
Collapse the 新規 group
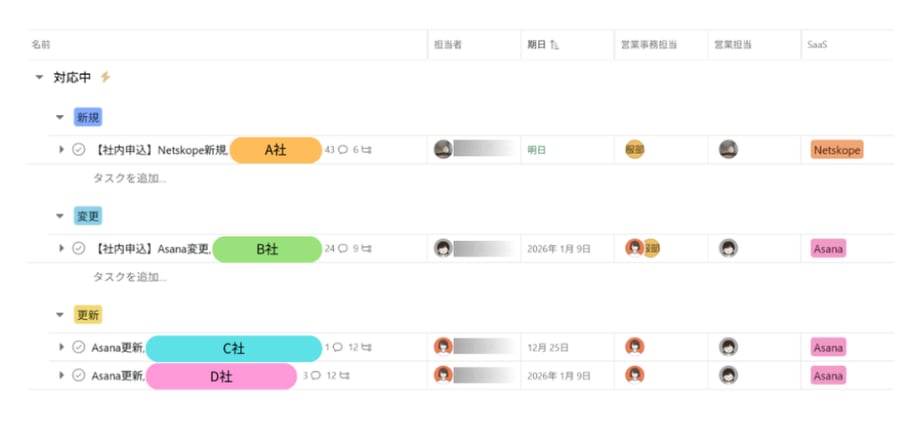[x=60, y=117]
